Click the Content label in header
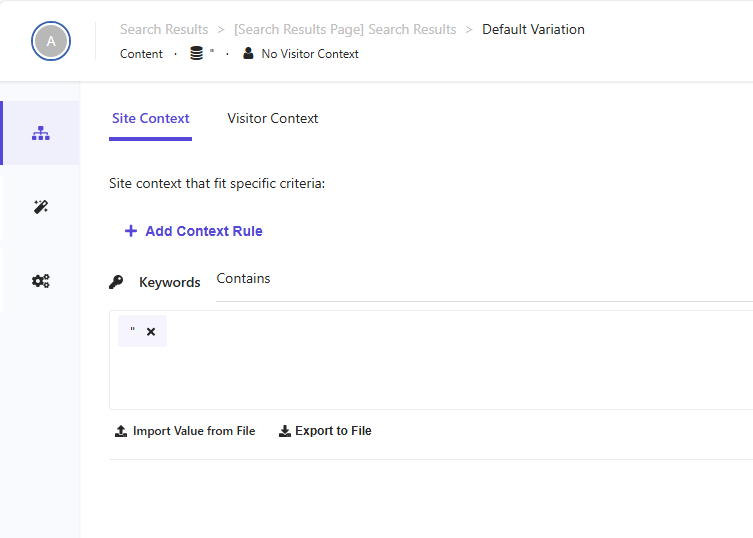753x538 pixels. tap(141, 54)
